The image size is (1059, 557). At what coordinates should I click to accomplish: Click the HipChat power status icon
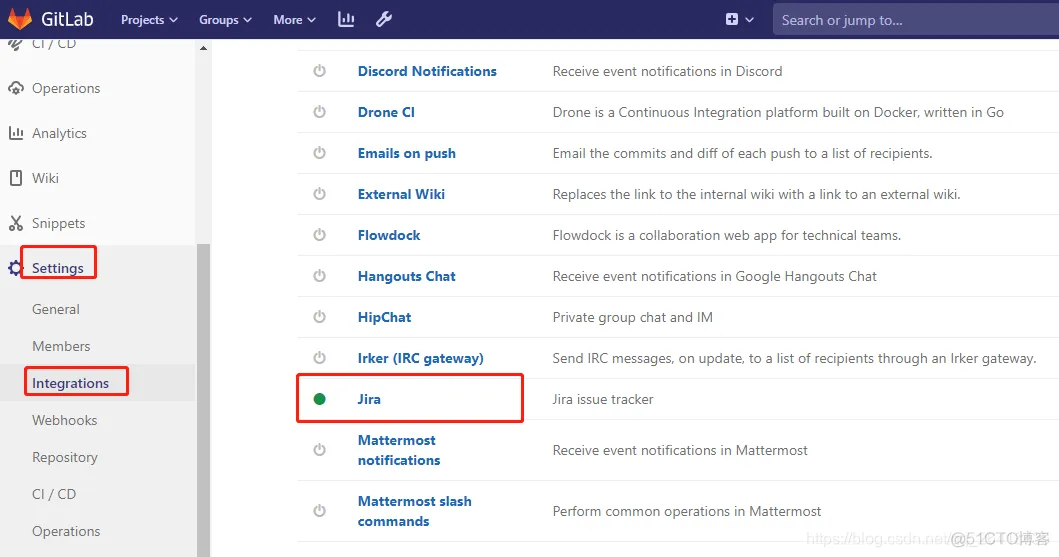click(x=319, y=317)
